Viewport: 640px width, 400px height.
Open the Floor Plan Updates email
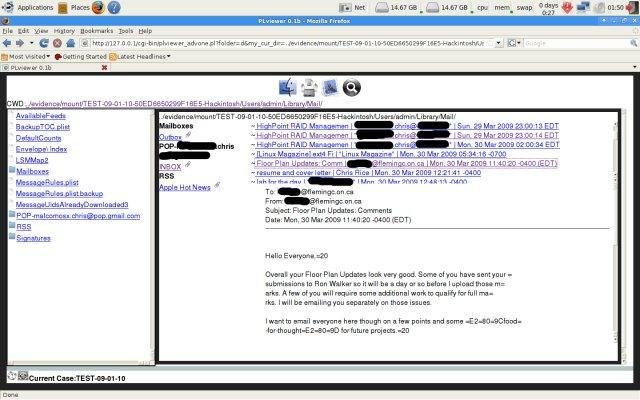406,163
